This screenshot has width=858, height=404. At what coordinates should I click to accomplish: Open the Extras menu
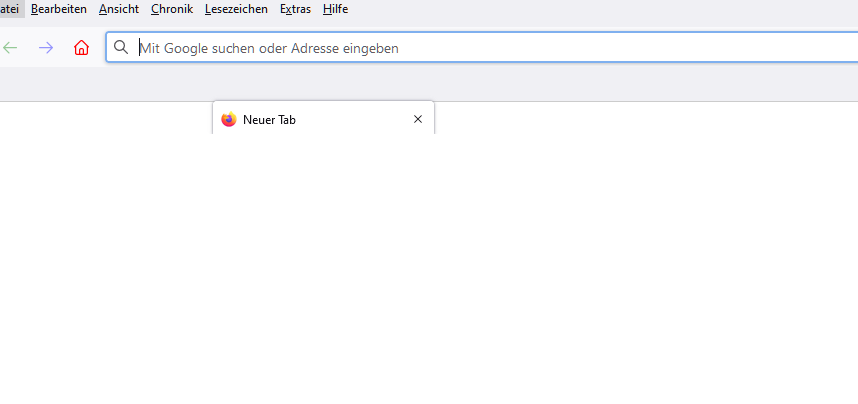(295, 9)
